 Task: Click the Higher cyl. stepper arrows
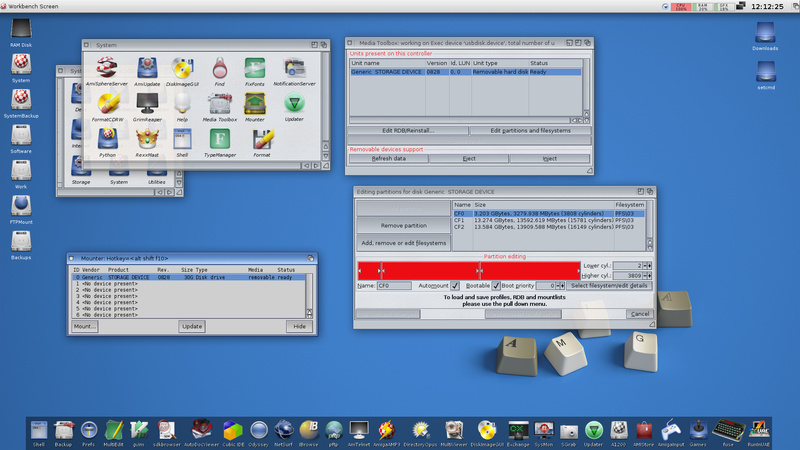click(x=647, y=275)
